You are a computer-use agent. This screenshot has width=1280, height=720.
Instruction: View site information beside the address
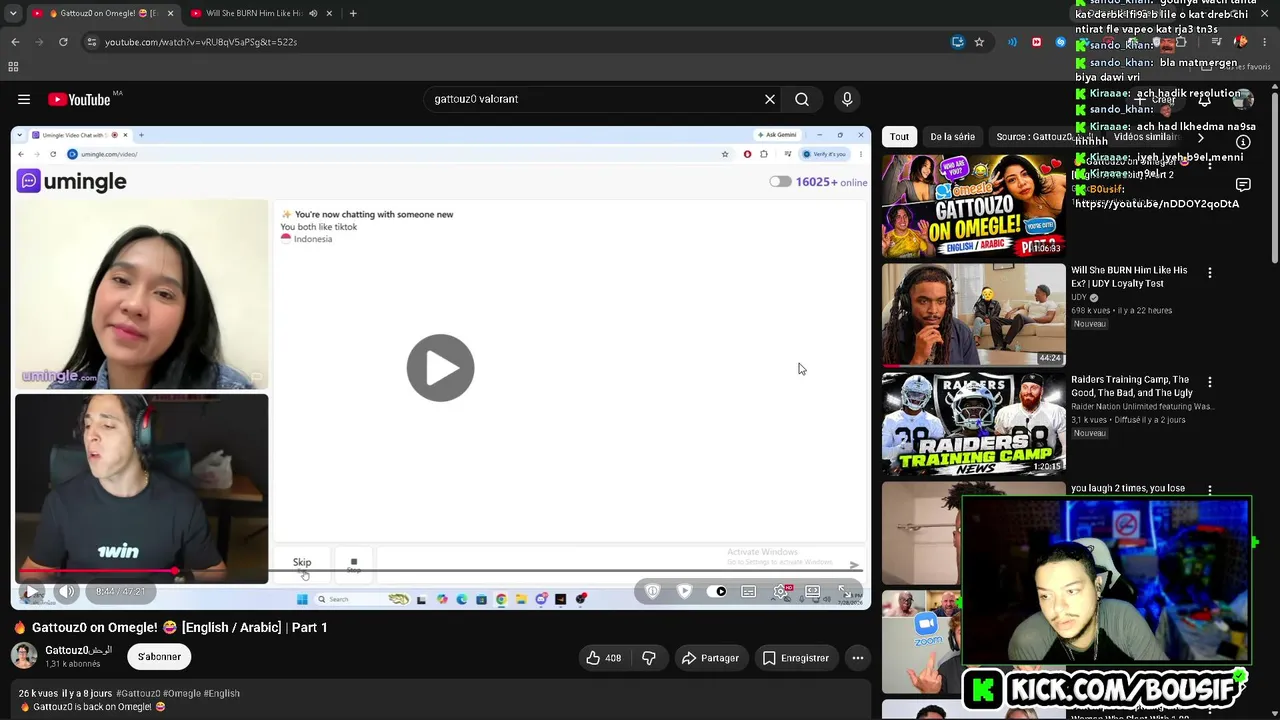pos(91,42)
